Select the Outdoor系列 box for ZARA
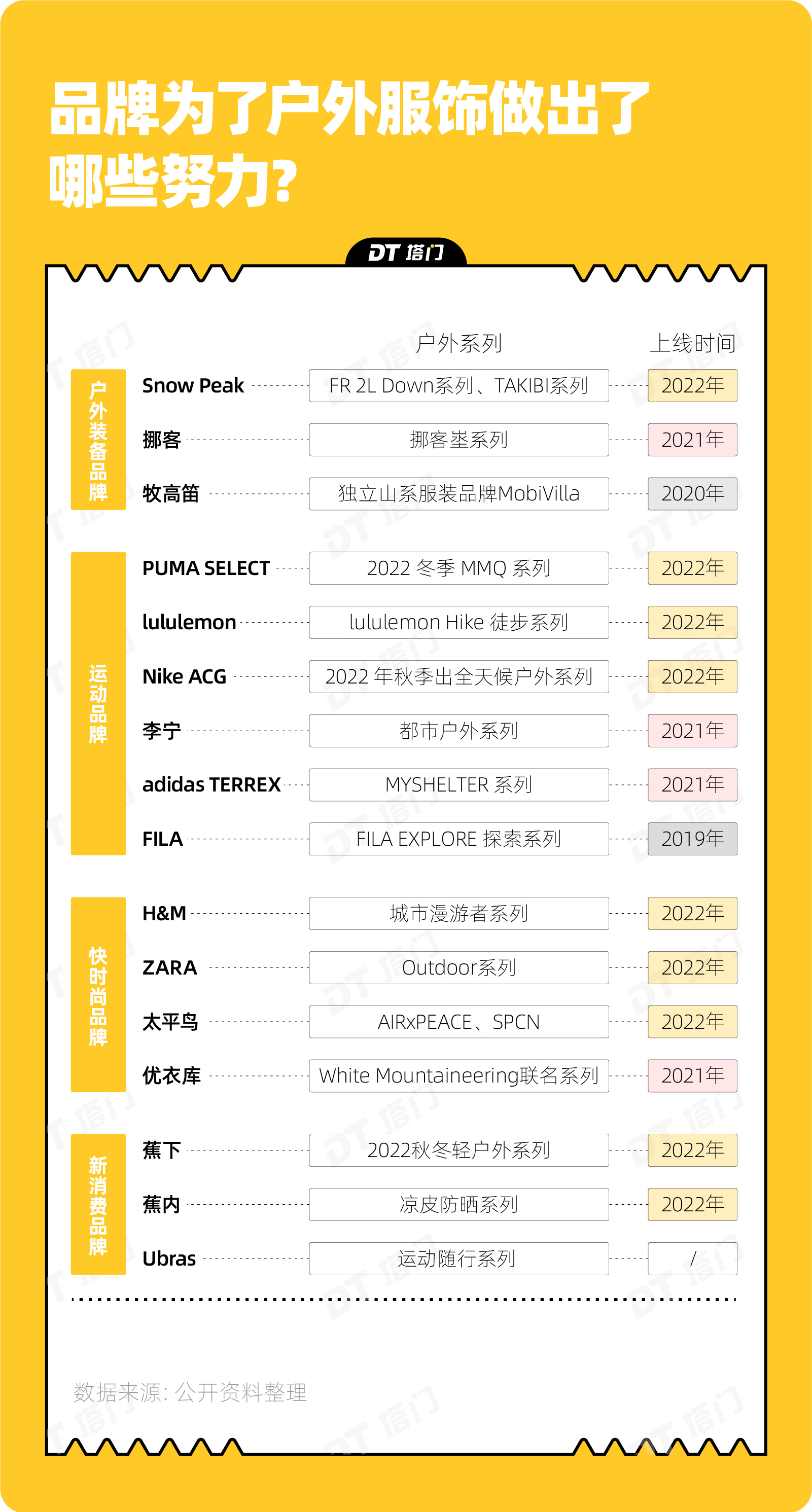Screen dimensions: 812x1512 458,967
